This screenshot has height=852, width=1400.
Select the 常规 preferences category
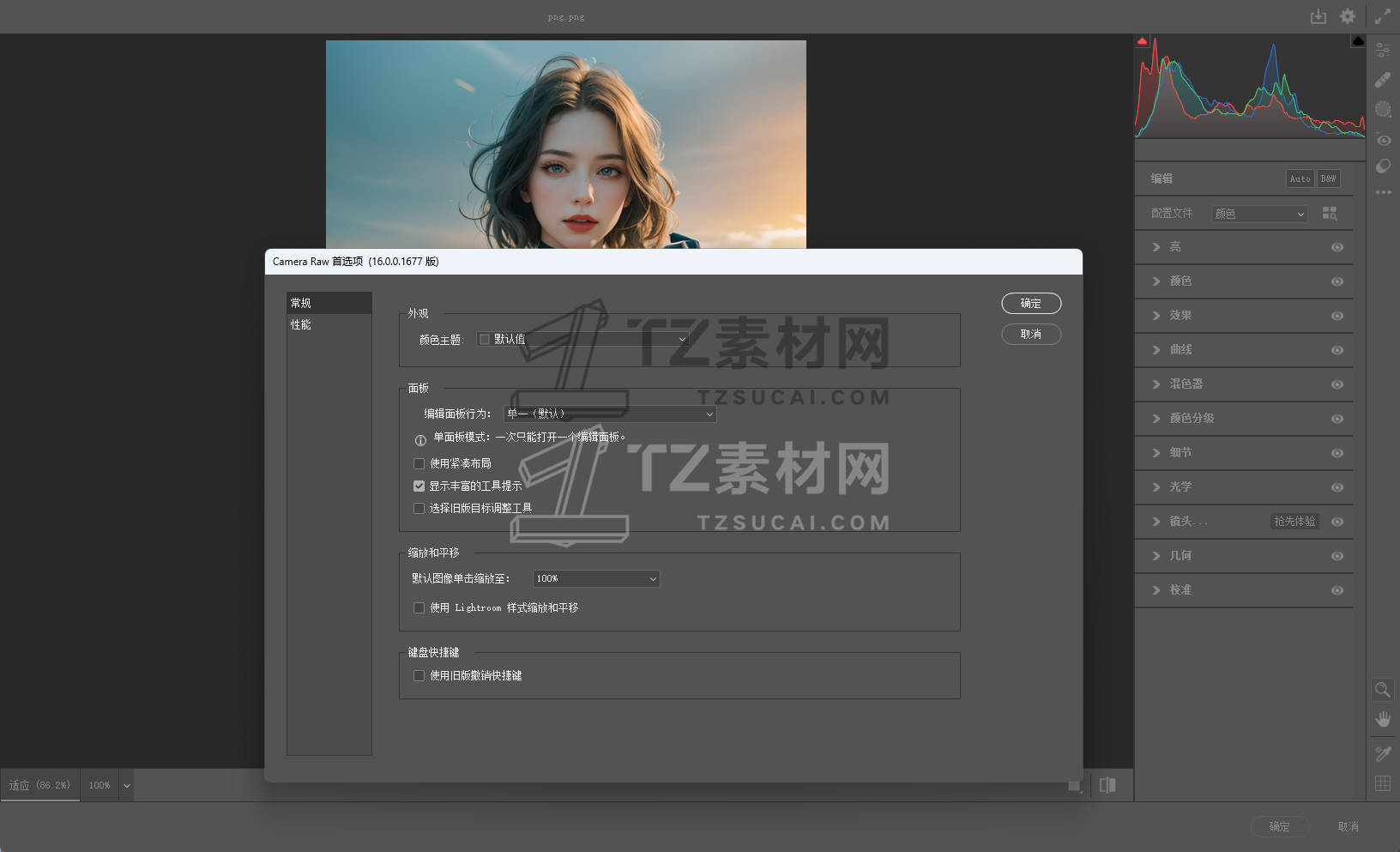pos(329,303)
